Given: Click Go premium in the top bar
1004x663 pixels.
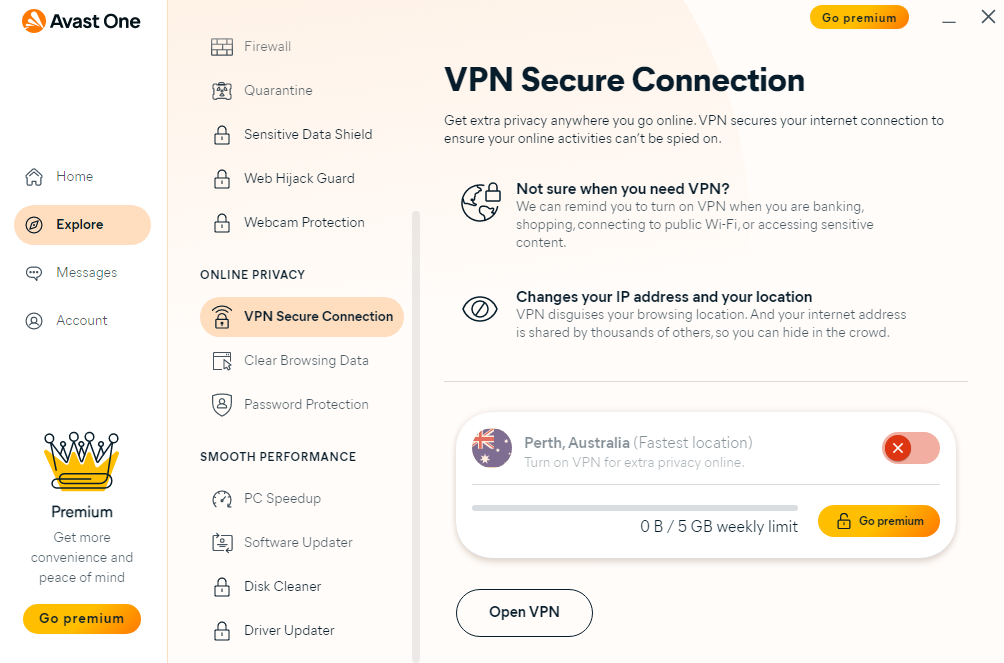Looking at the screenshot, I should (x=859, y=17).
